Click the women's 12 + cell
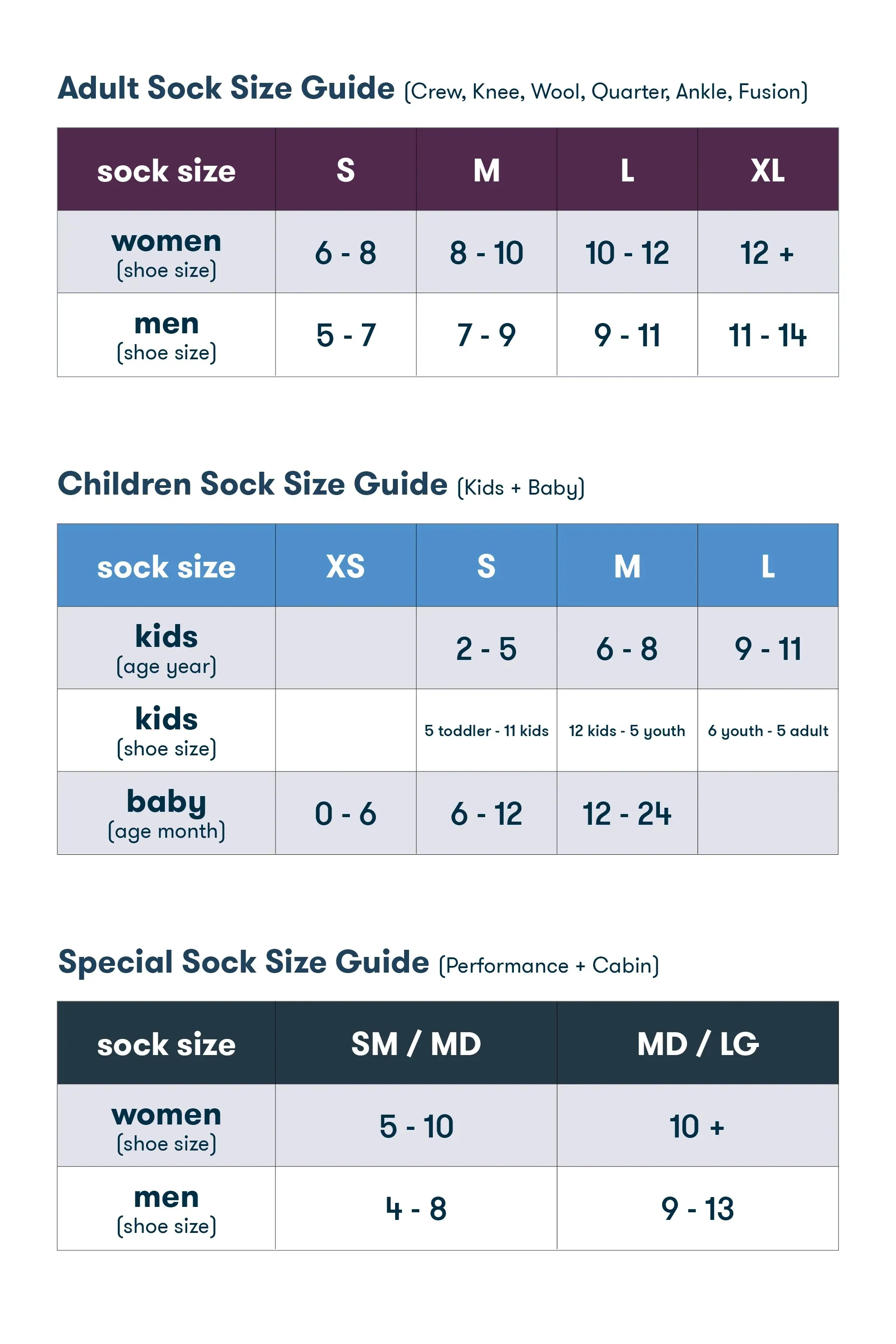This screenshot has width=896, height=1344. 767,253
